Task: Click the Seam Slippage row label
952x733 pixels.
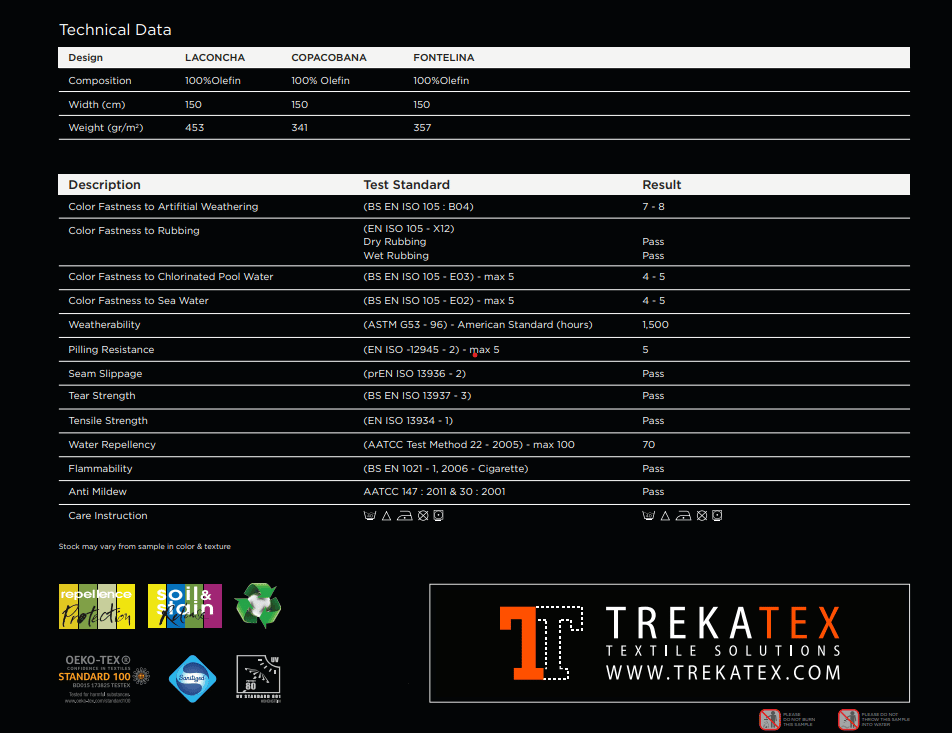Action: point(105,373)
